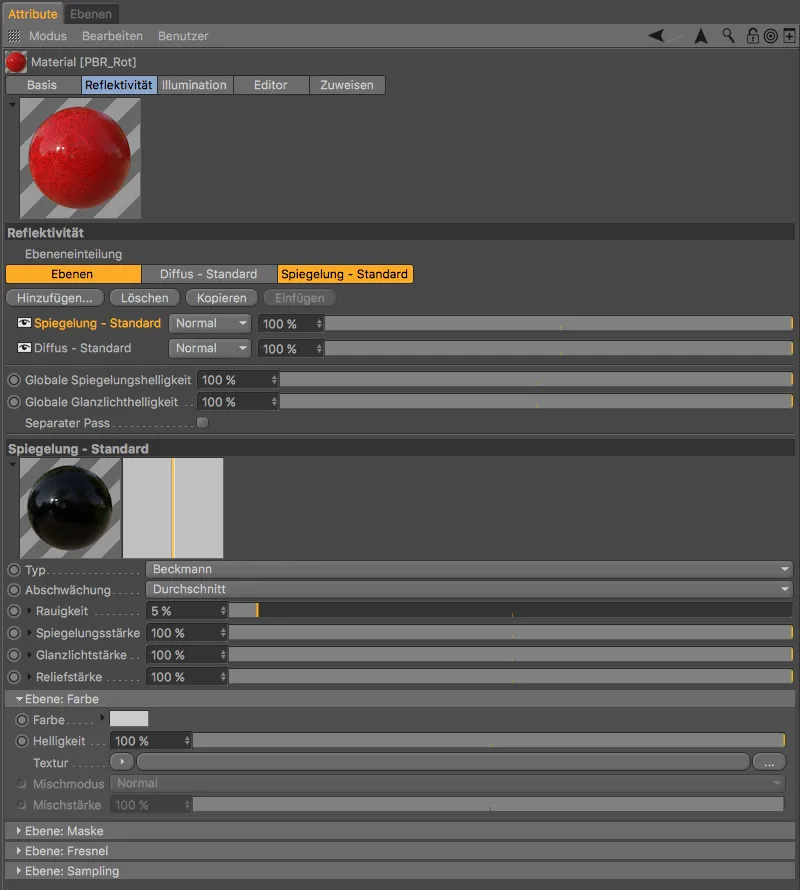
Task: Click the material icon beside Material [PBR_Rot]
Action: [x=15, y=61]
